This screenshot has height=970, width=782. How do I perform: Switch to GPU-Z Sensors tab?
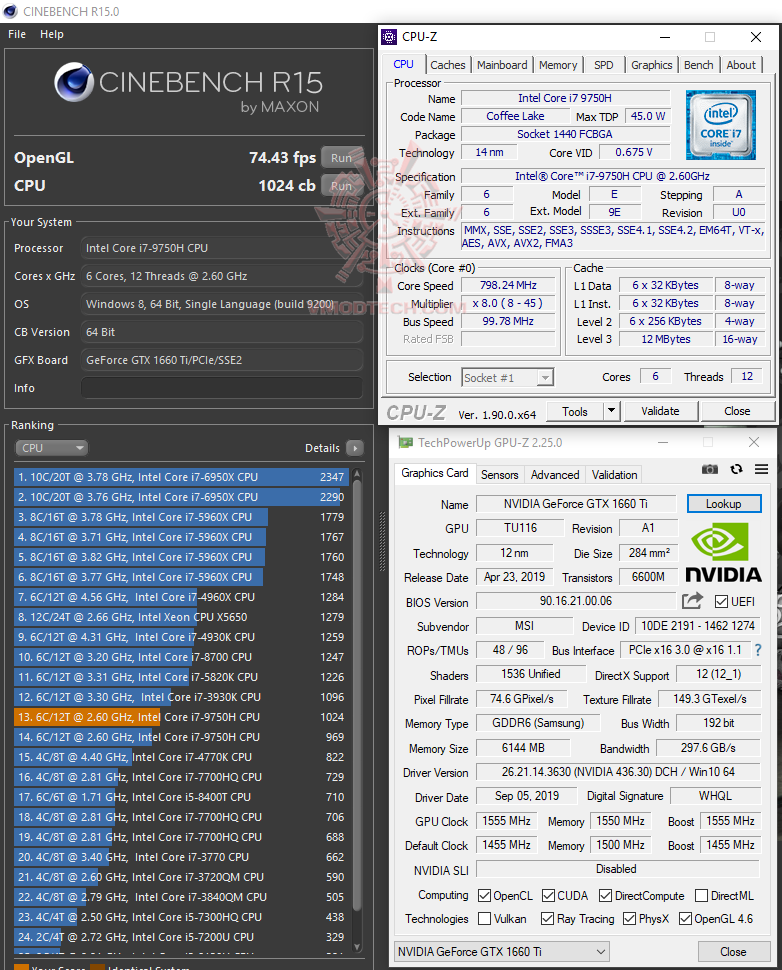[499, 474]
